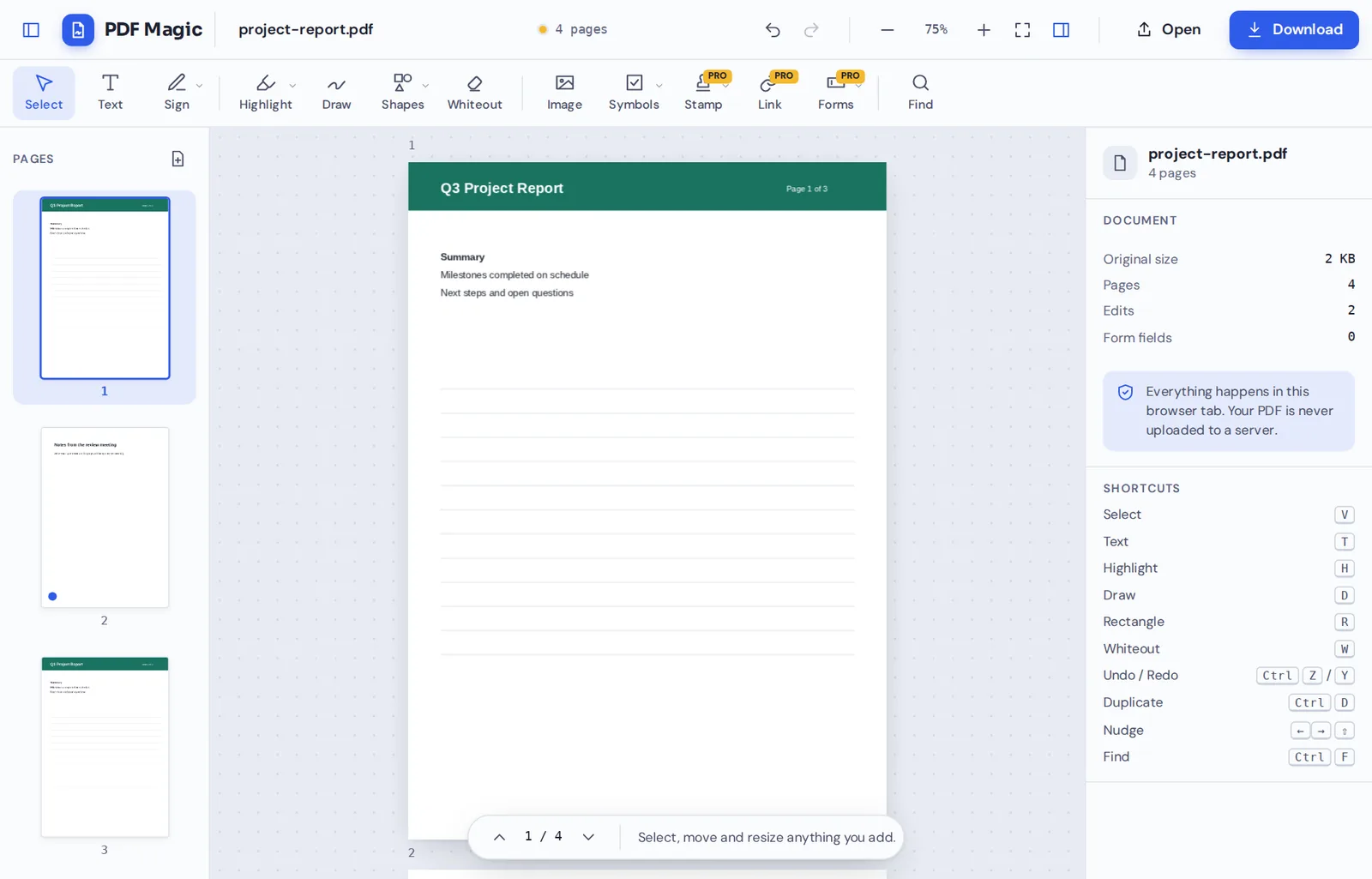
Task: Click the Summary text on the page
Action: [462, 257]
